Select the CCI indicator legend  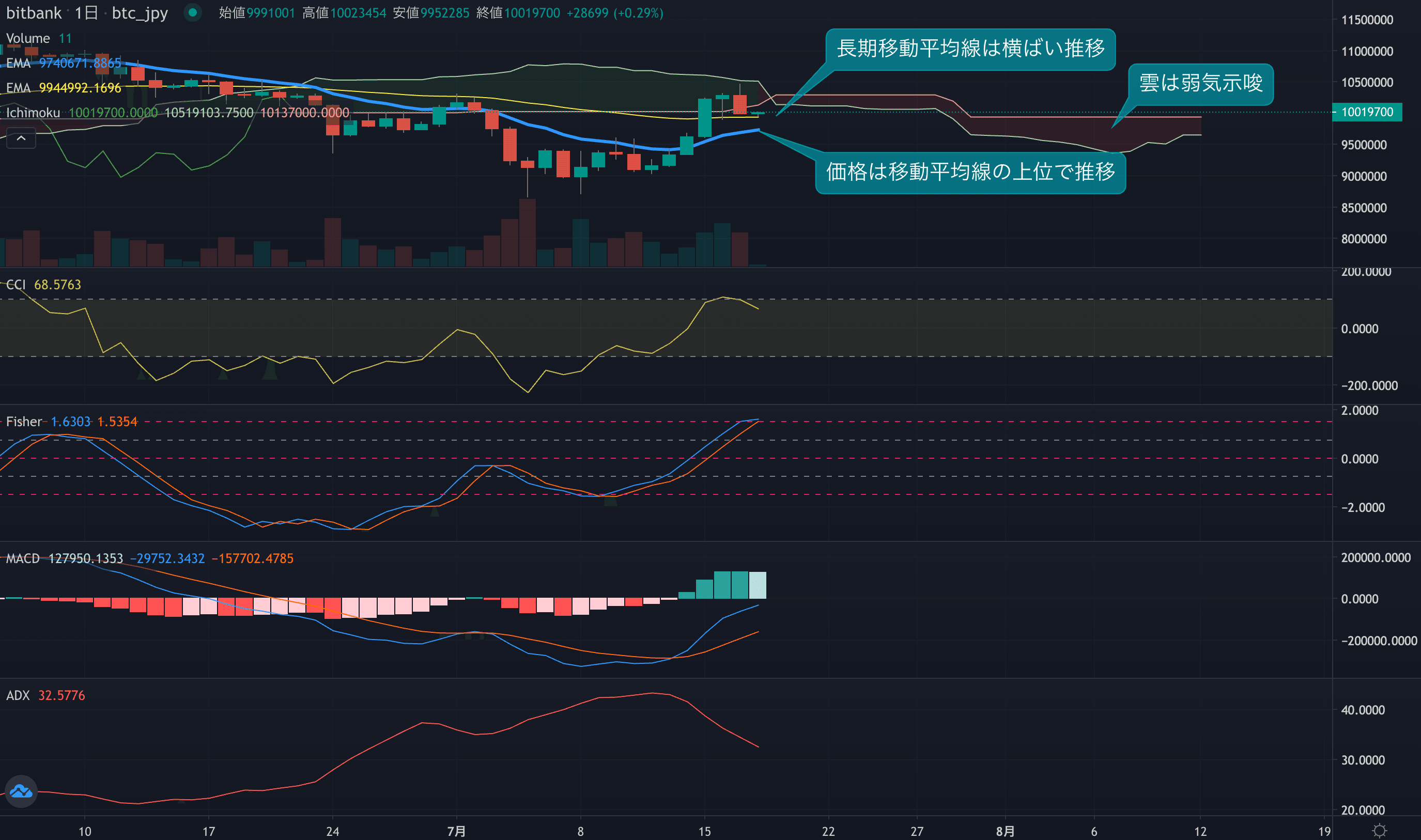coord(16,284)
